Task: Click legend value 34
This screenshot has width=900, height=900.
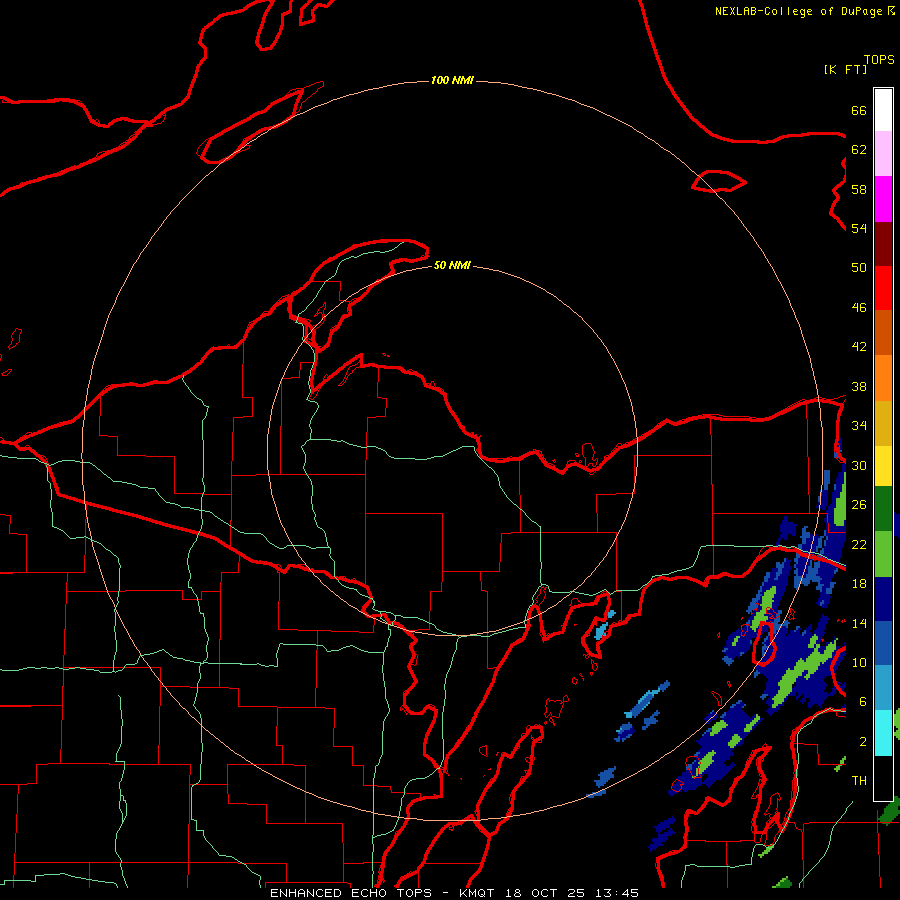Action: click(x=859, y=426)
